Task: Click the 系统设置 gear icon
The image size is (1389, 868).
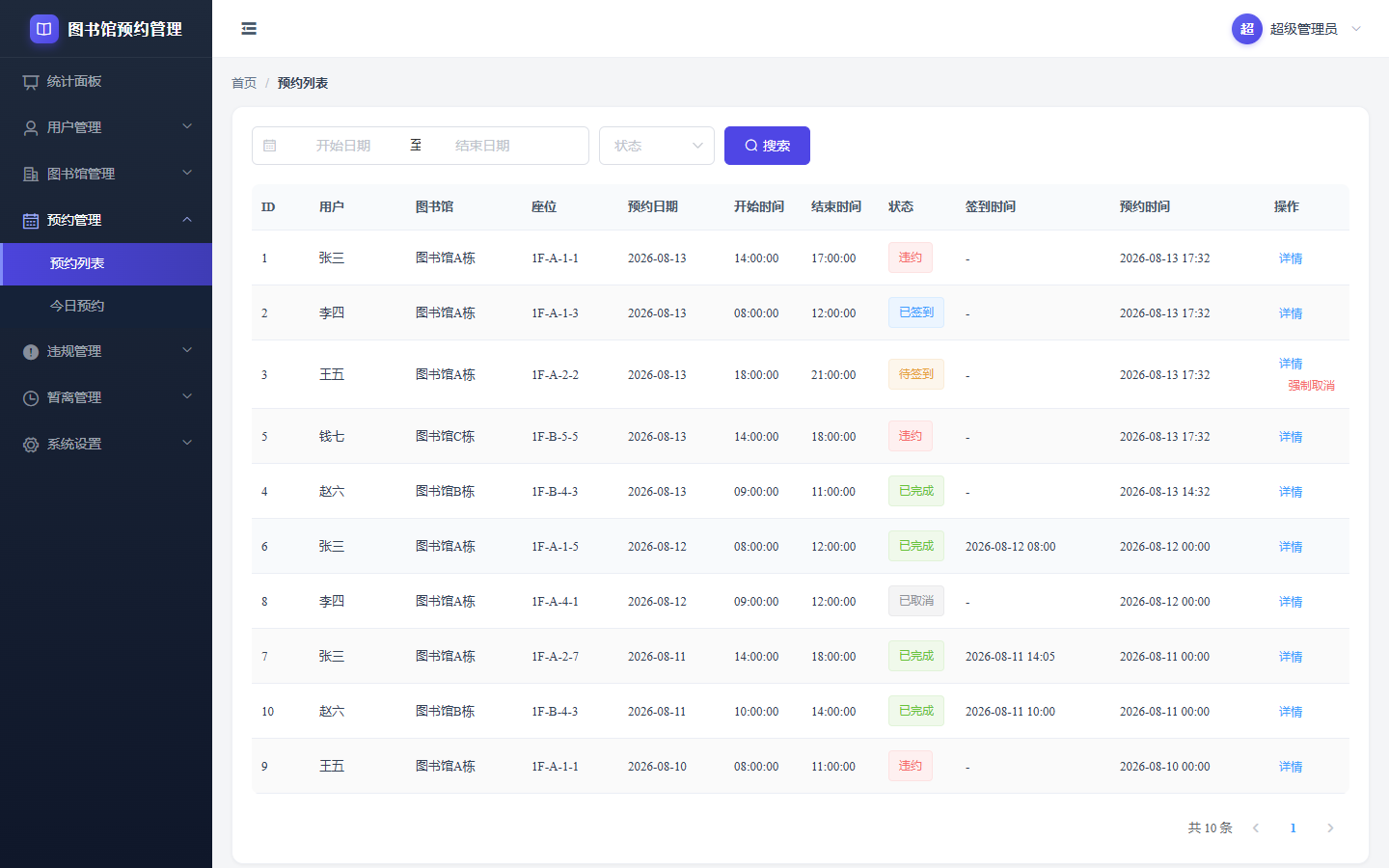Action: (31, 445)
